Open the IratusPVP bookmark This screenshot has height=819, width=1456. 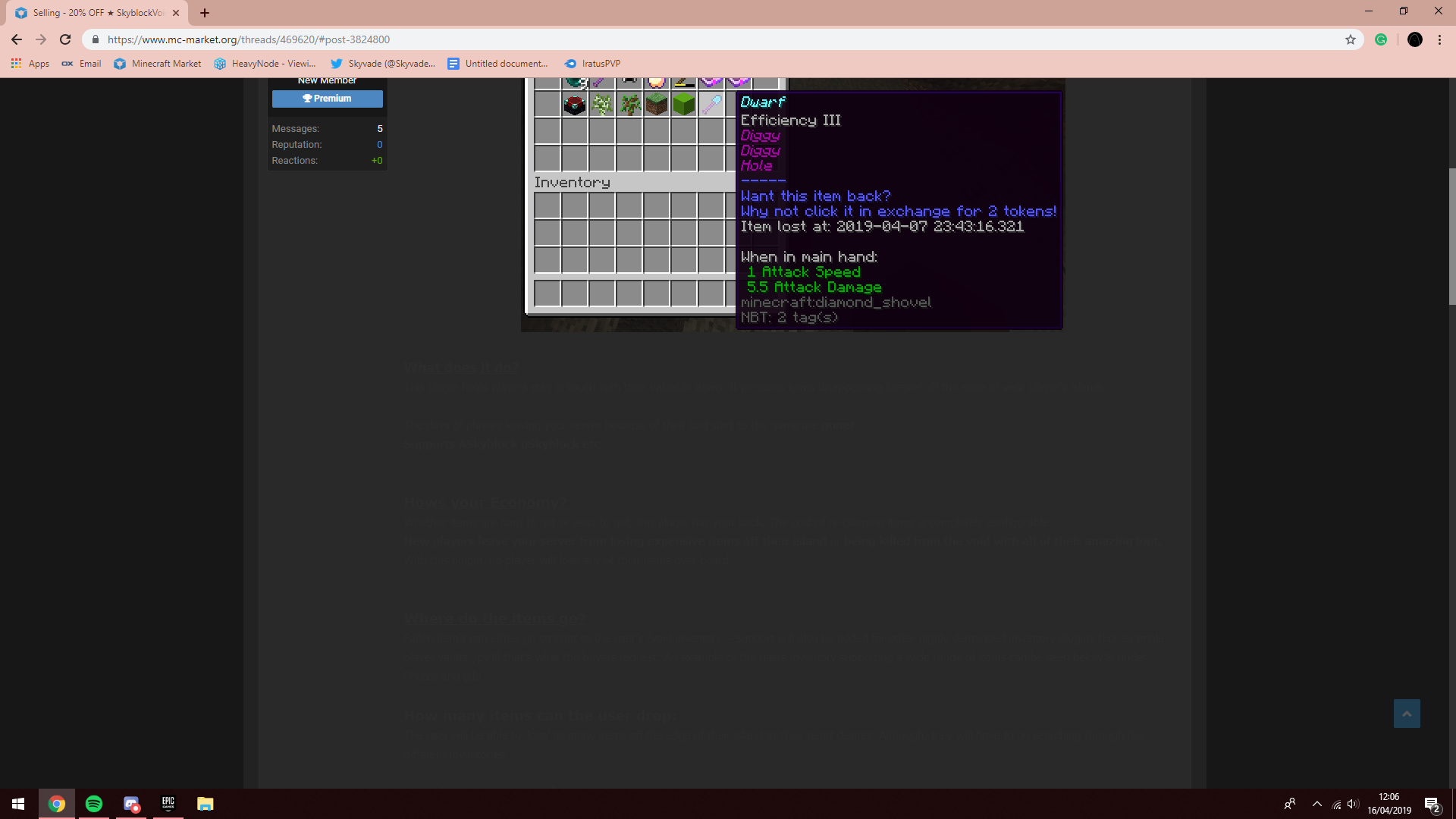click(592, 64)
